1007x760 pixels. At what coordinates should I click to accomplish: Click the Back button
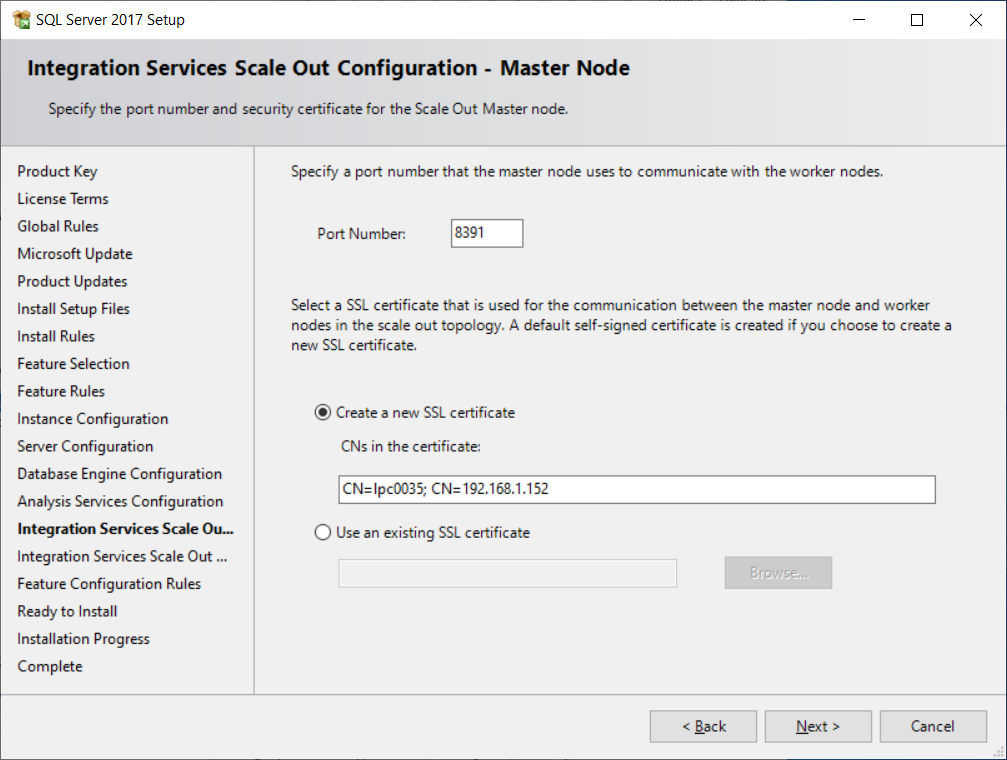pyautogui.click(x=703, y=727)
